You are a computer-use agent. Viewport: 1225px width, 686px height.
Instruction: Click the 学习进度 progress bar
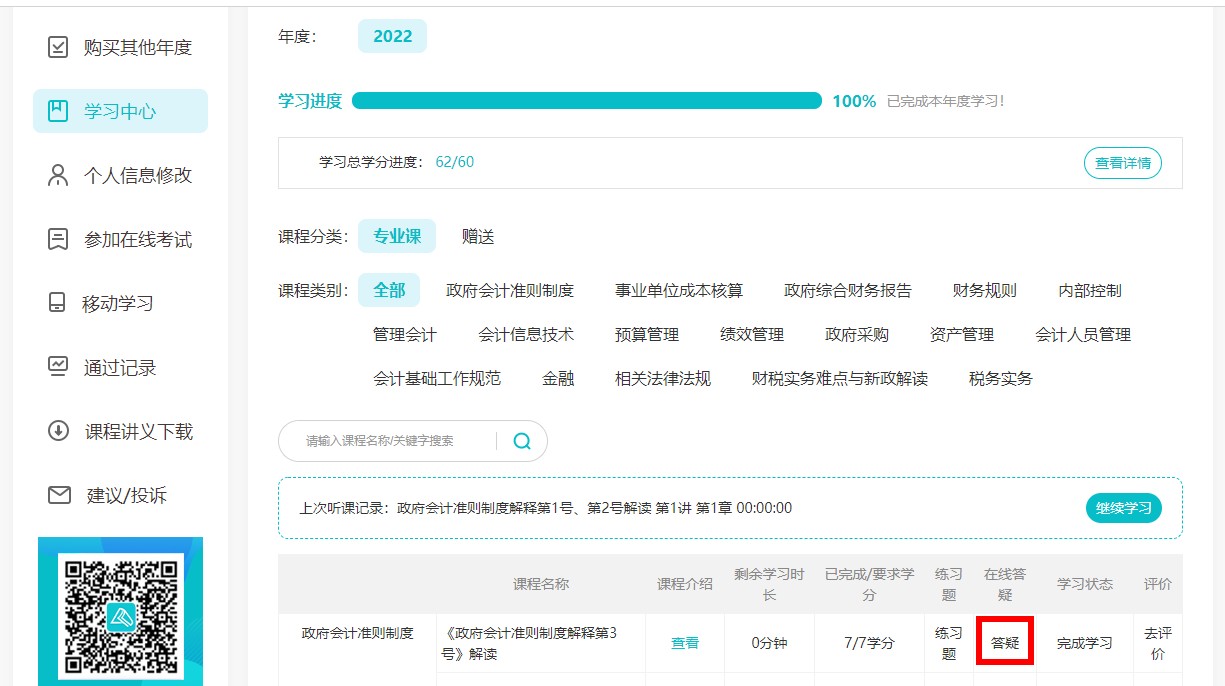tap(586, 101)
